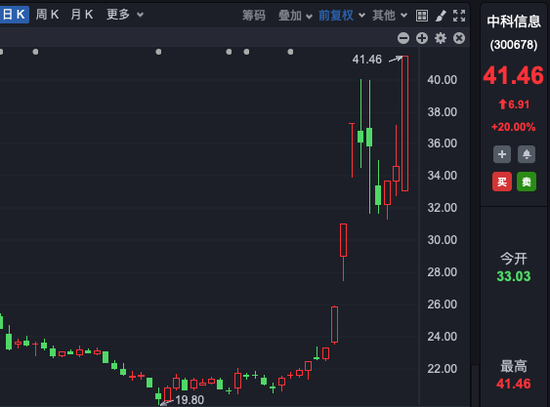Toggle the 筹码 chip distribution view
The height and width of the screenshot is (407, 550).
coord(254,15)
